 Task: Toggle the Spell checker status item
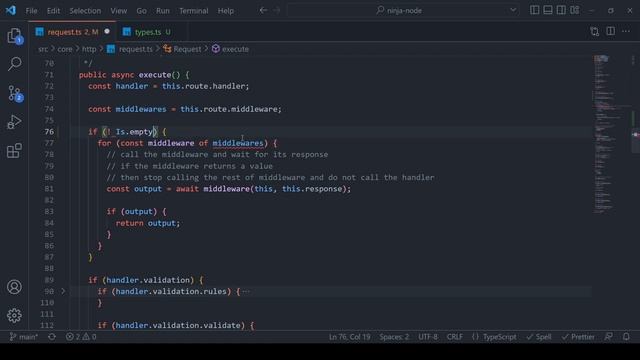pos(539,337)
